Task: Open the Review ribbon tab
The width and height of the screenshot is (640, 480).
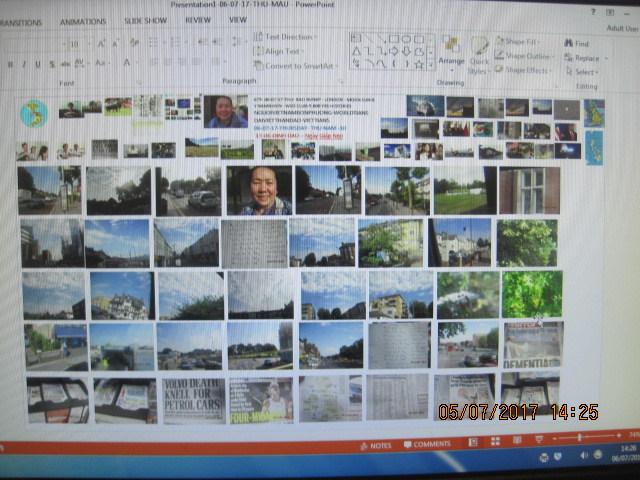Action: pyautogui.click(x=198, y=20)
